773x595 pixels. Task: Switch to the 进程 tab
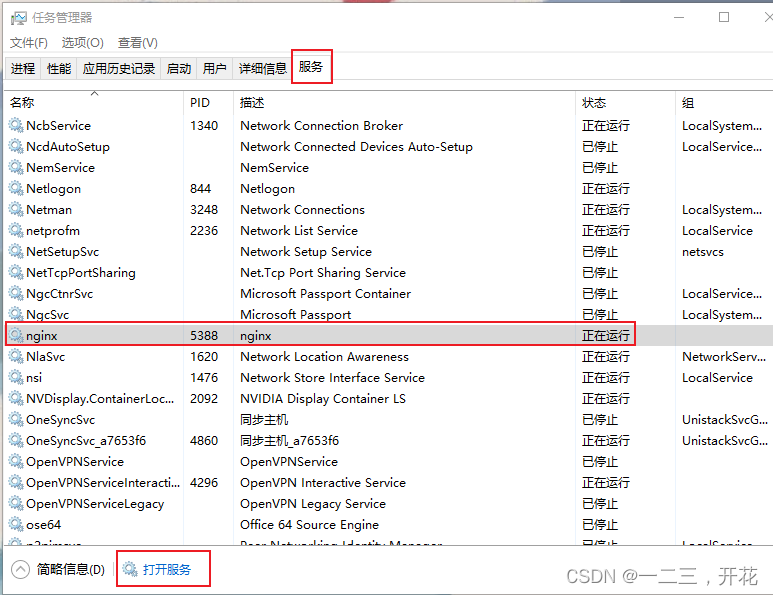click(23, 68)
